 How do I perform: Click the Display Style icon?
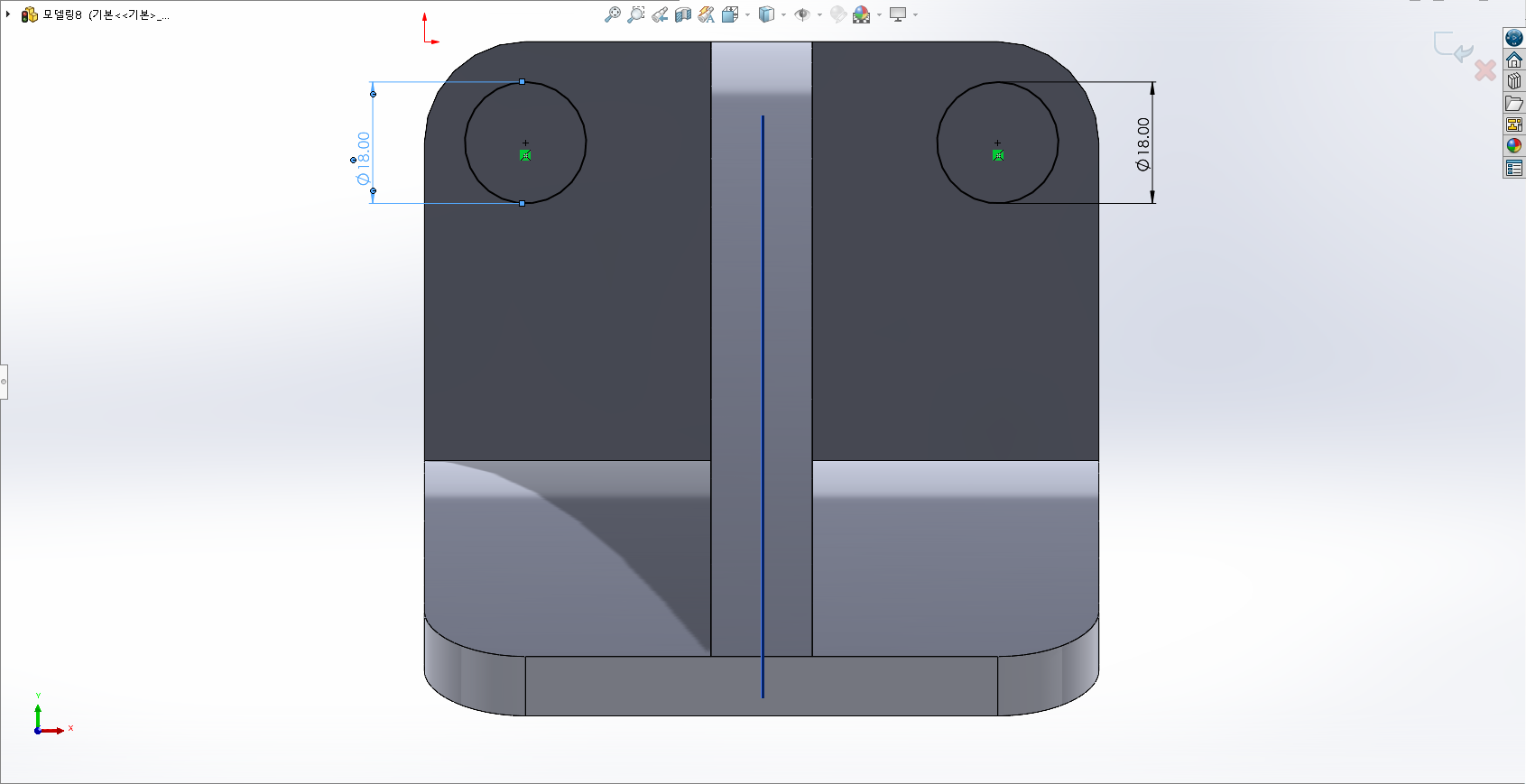pos(766,14)
